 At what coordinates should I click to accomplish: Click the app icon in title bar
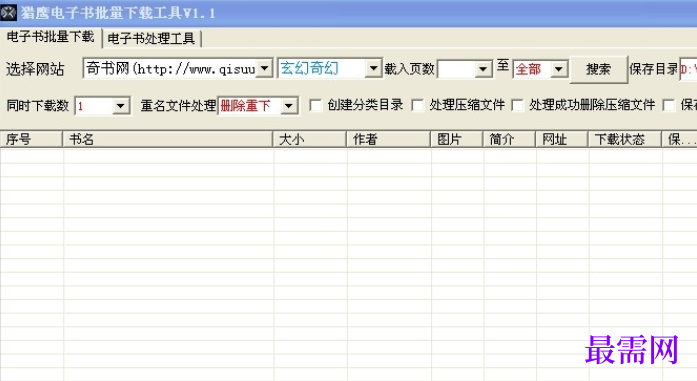(x=8, y=12)
